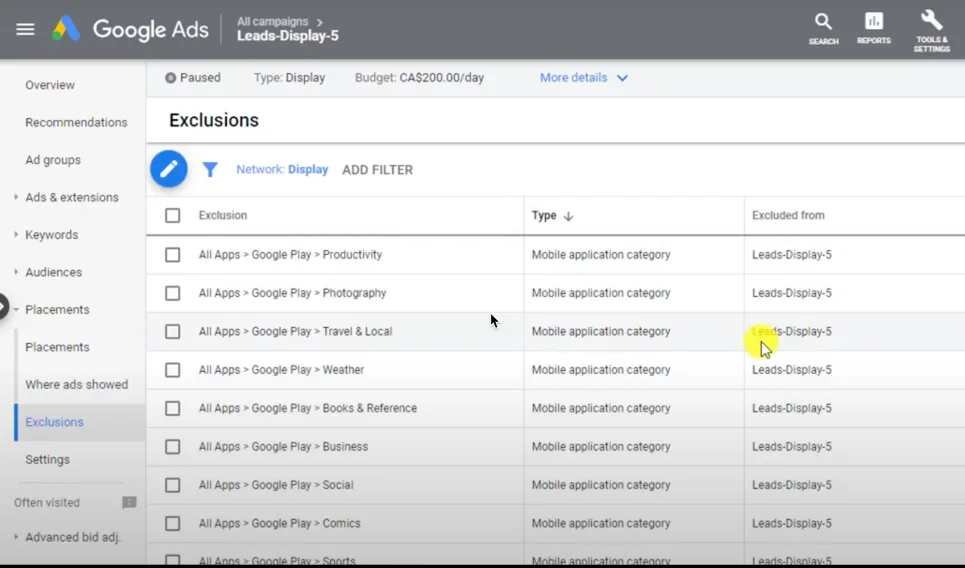Image resolution: width=965 pixels, height=568 pixels.
Task: Check the Productivity exclusion row
Action: point(172,255)
